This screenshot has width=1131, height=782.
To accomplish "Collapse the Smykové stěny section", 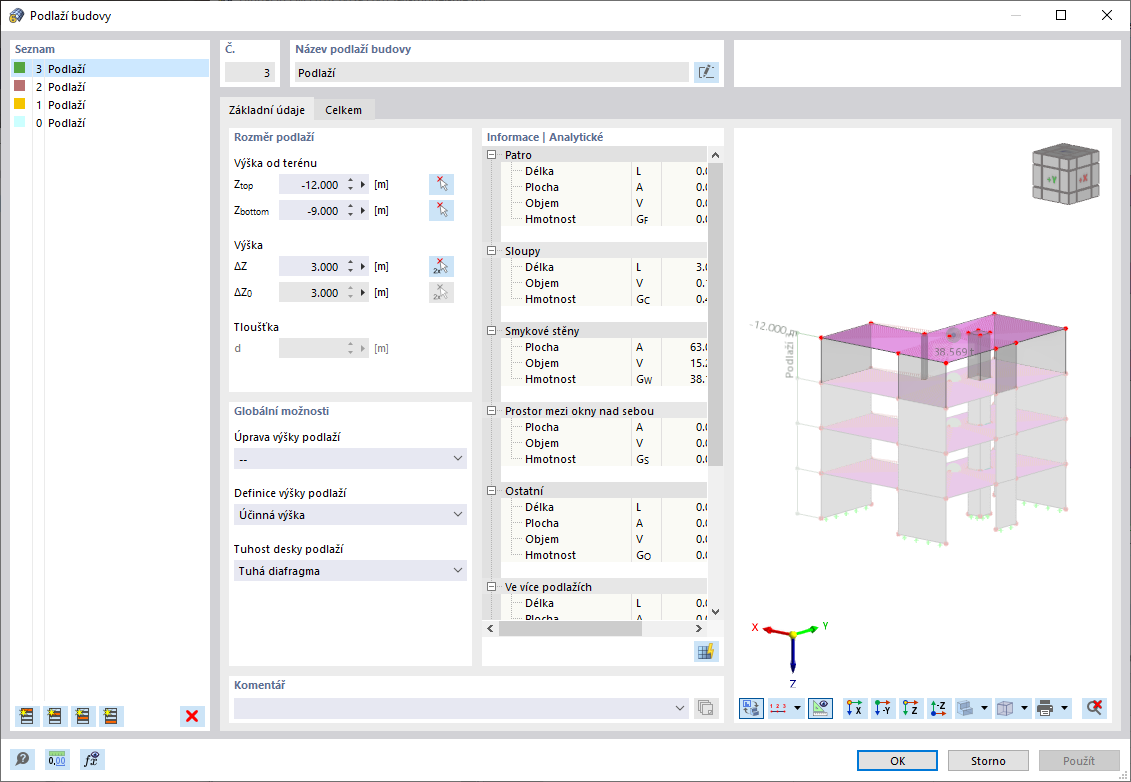I will 492,331.
